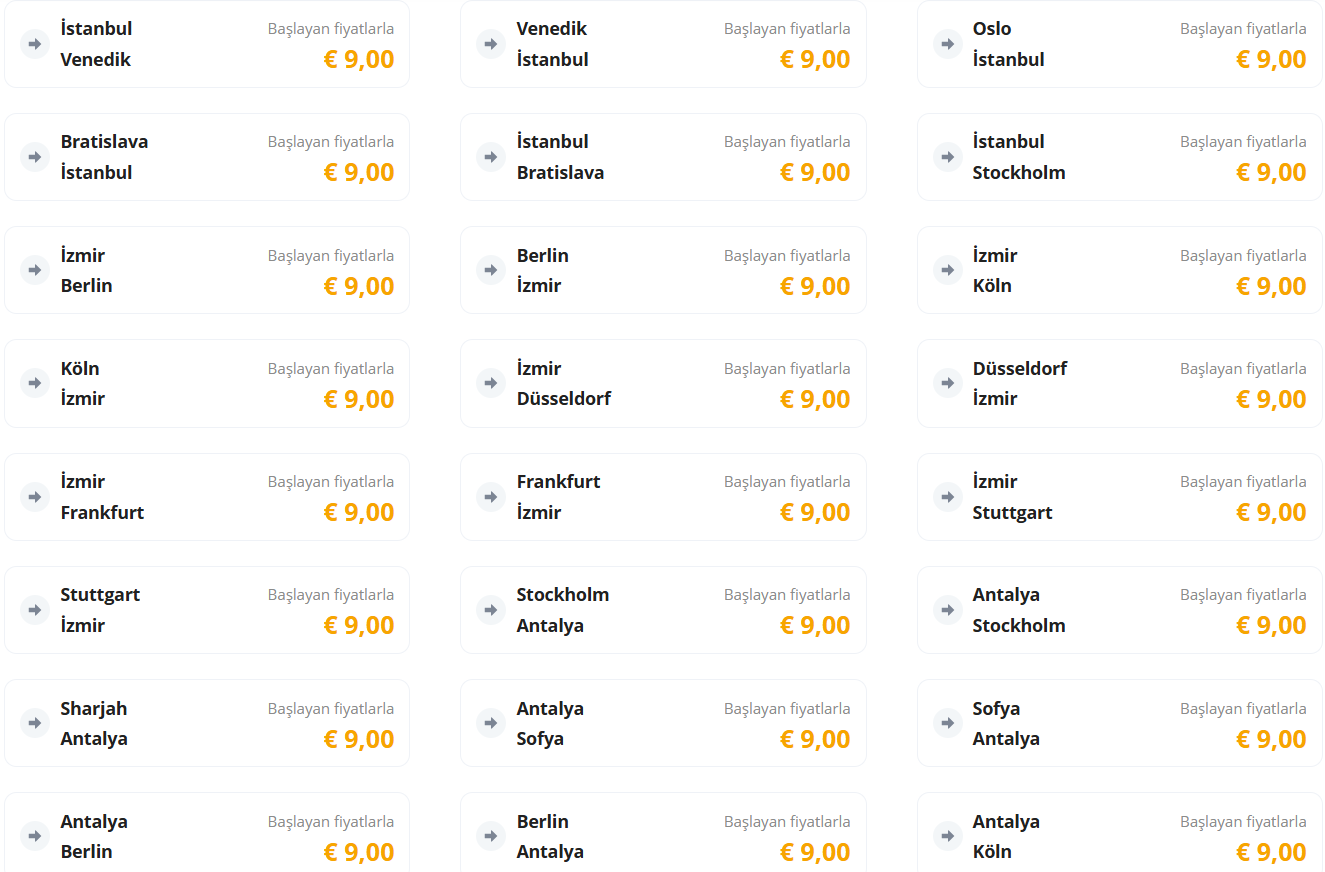This screenshot has width=1325, height=872.
Task: Open the Berlin to İzmir route card
Action: pyautogui.click(x=662, y=270)
